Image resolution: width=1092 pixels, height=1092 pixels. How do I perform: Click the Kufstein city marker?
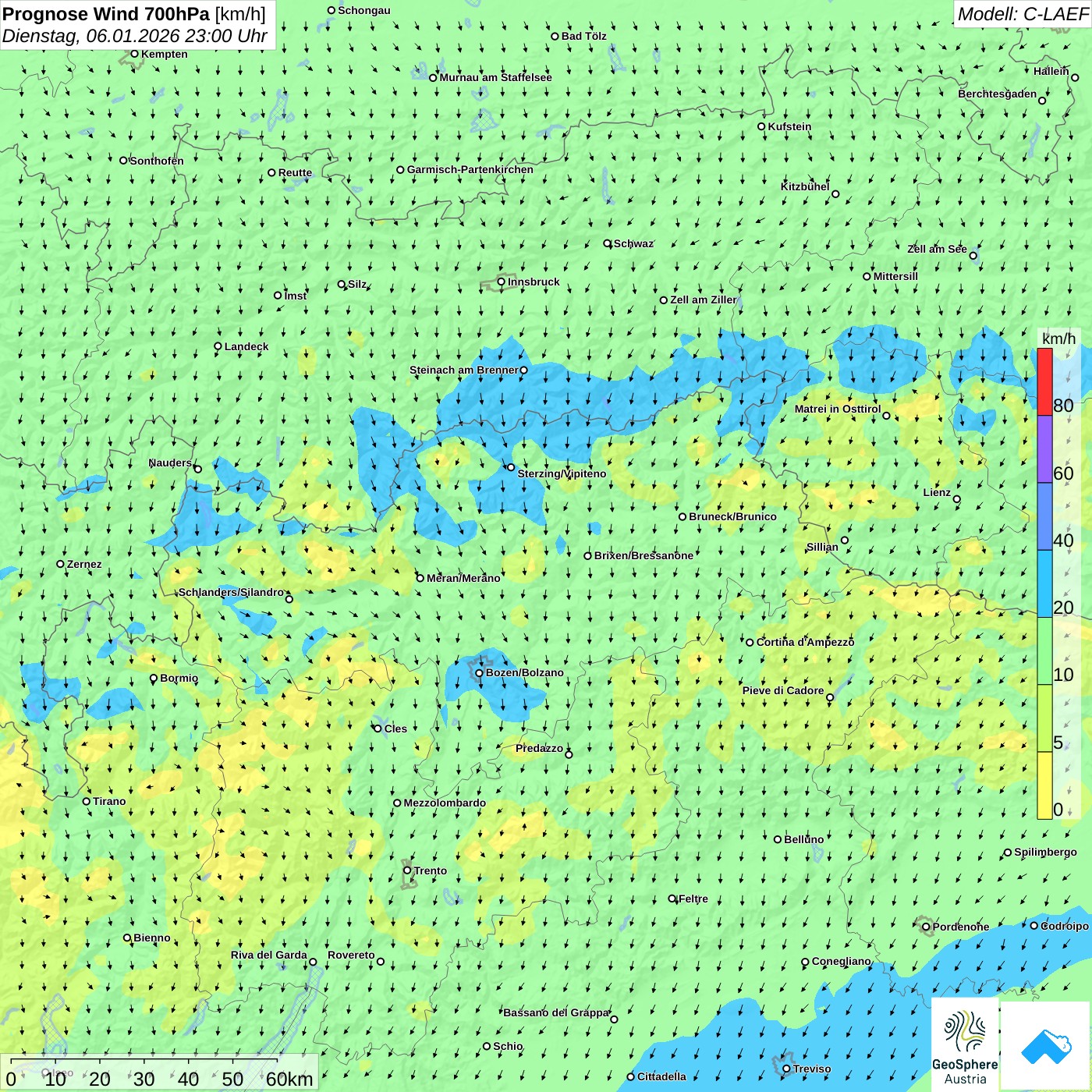761,126
